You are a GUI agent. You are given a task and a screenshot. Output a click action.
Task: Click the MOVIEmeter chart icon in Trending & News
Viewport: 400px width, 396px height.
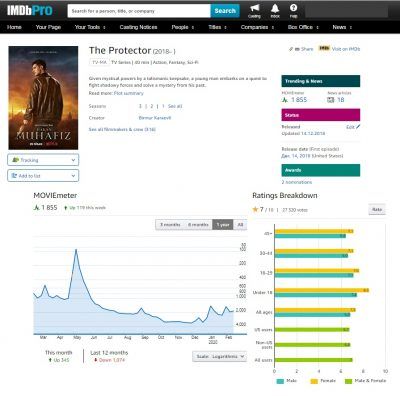(x=285, y=100)
